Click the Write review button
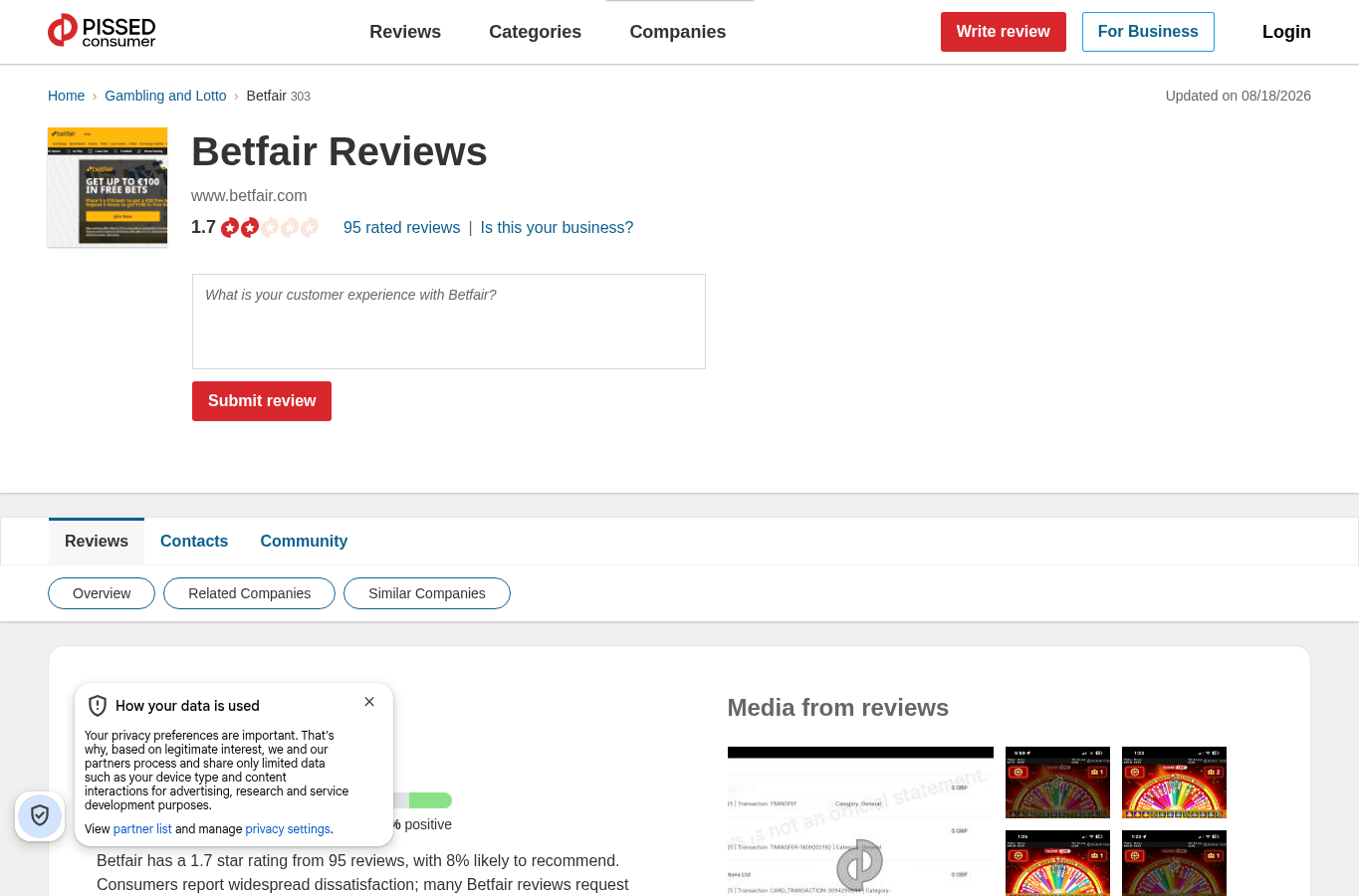Screen dimensions: 1359x896 click(x=1004, y=32)
